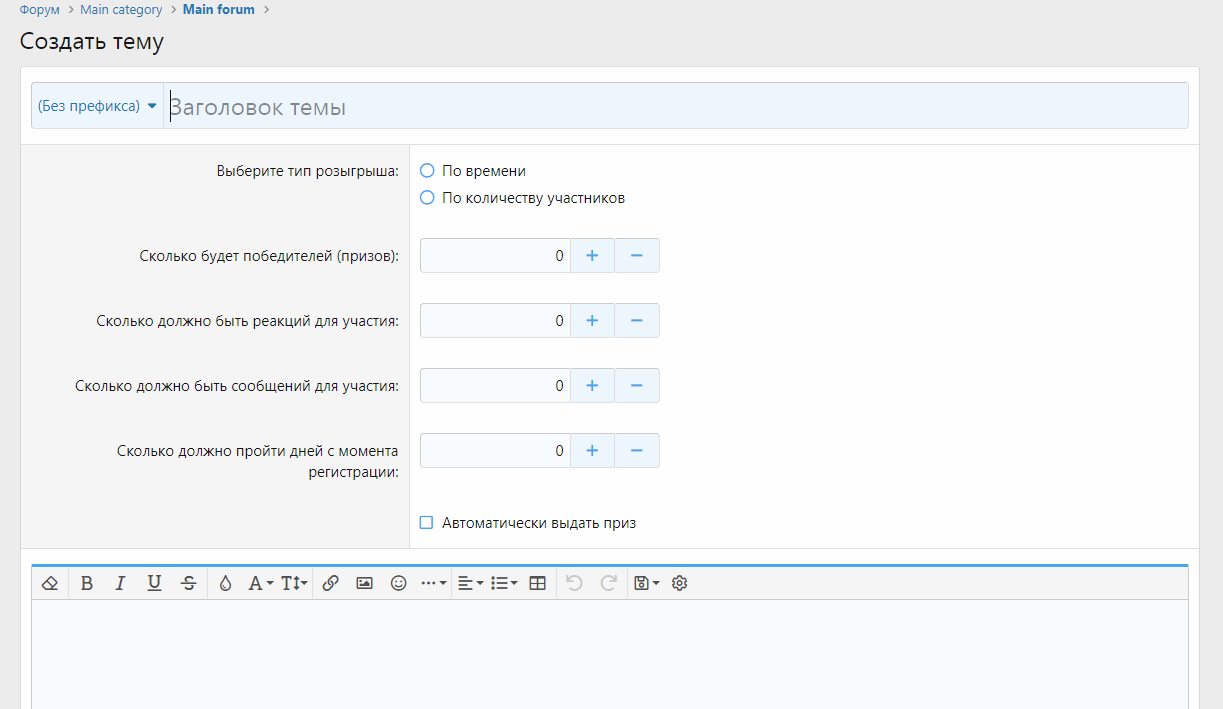Toggle Italic text formatting
Image resolution: width=1223 pixels, height=709 pixels.
coord(120,583)
